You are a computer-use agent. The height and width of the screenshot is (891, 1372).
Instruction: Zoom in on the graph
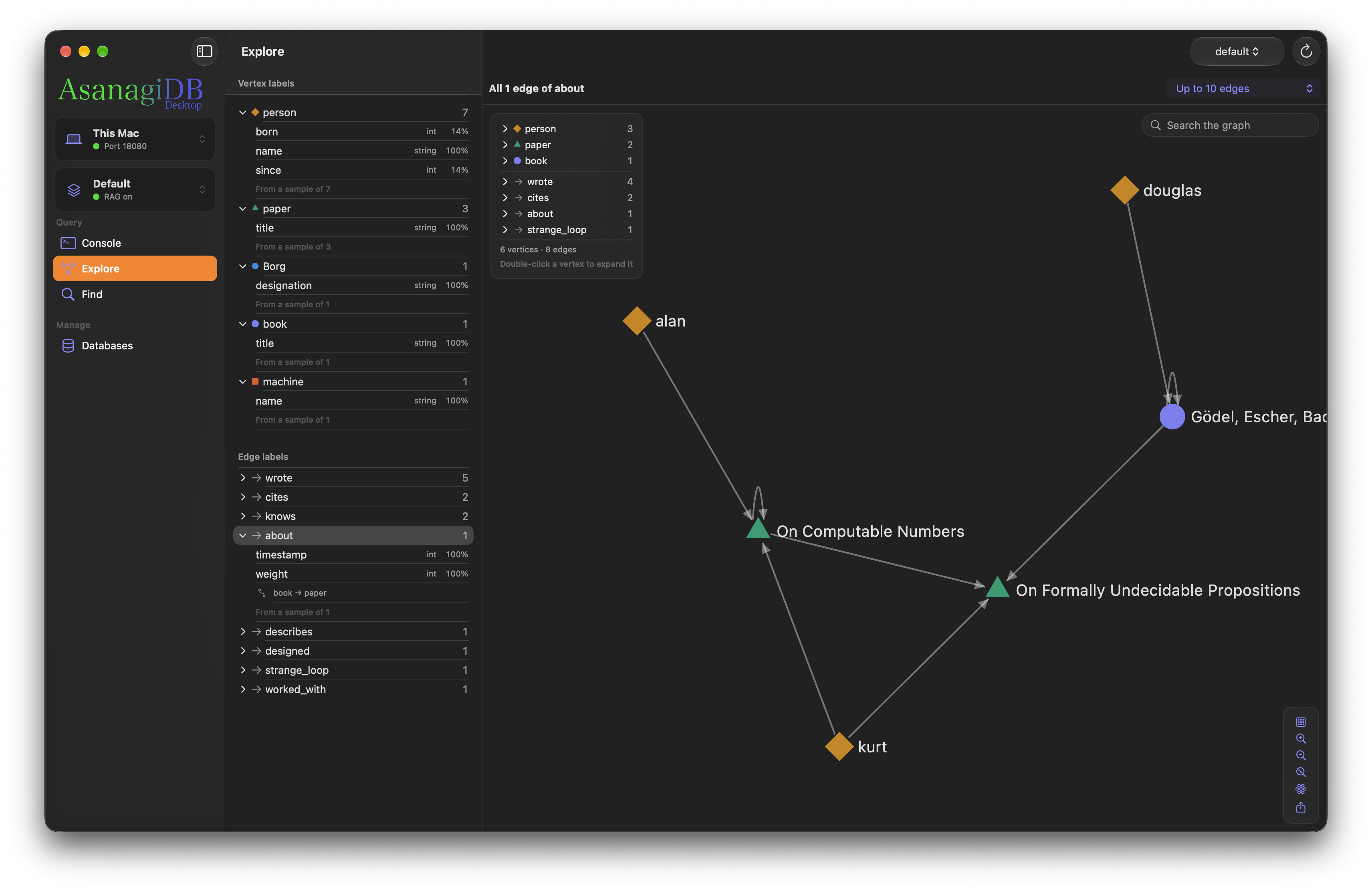1301,739
